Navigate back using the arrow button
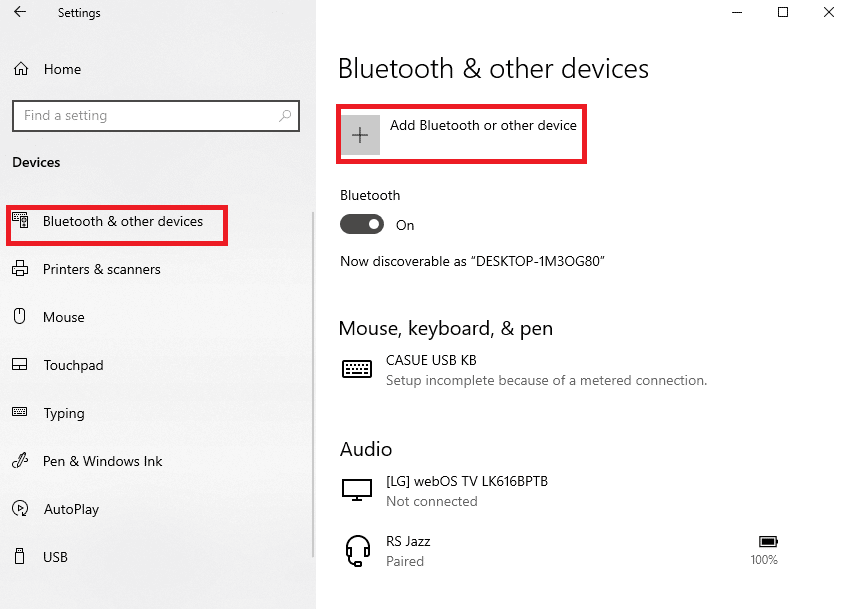This screenshot has height=609, width=841. click(19, 13)
